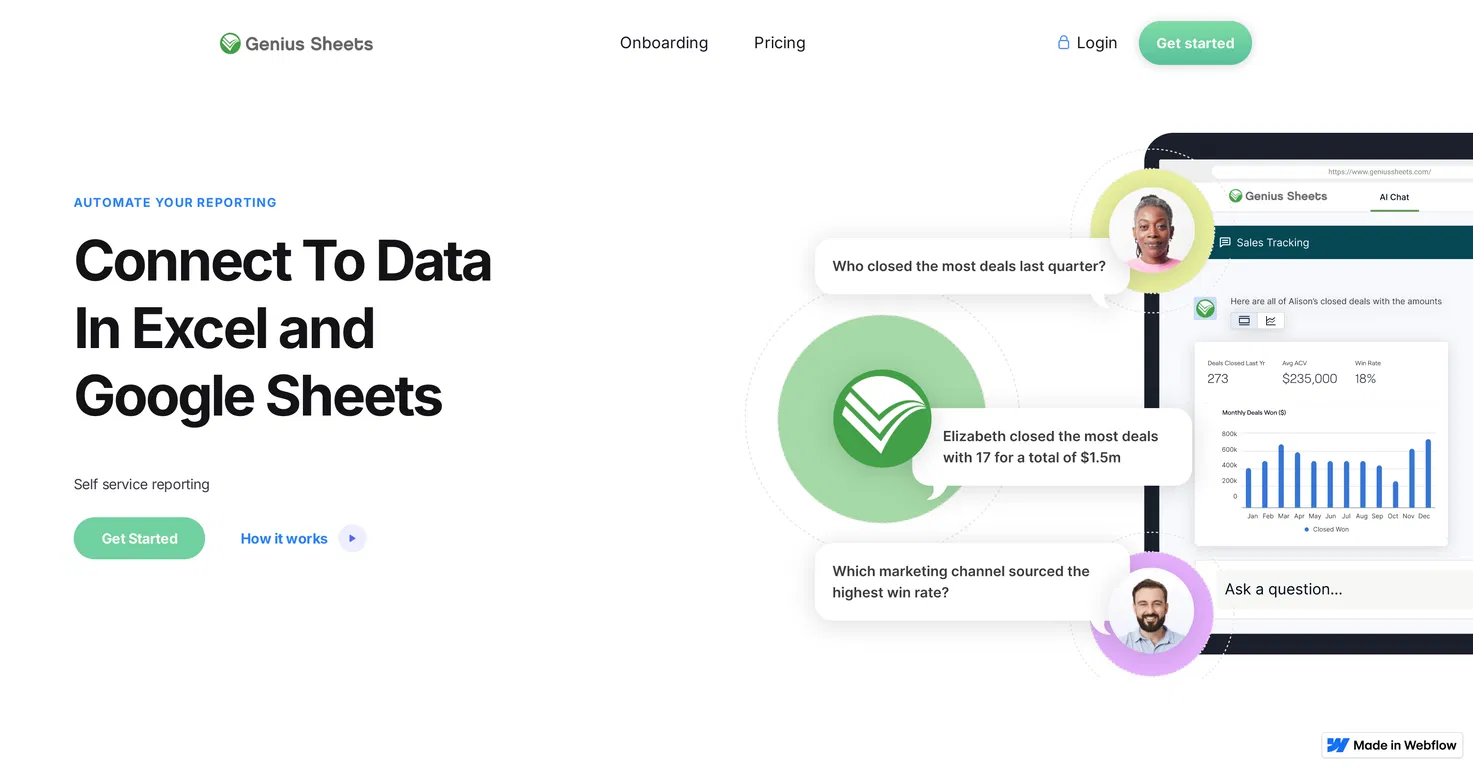
Task: Click the small Genius Sheets bot avatar icon
Action: (1206, 308)
